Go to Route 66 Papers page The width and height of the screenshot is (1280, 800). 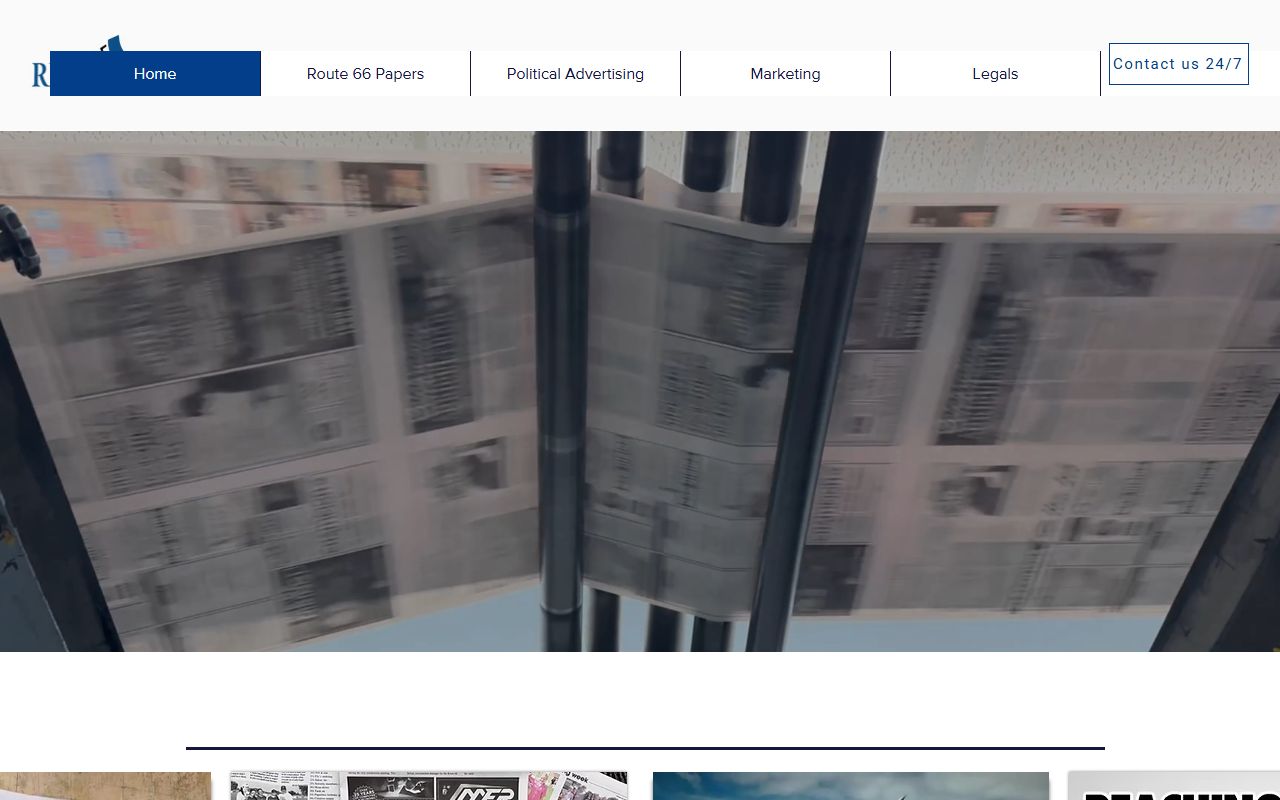click(x=365, y=74)
